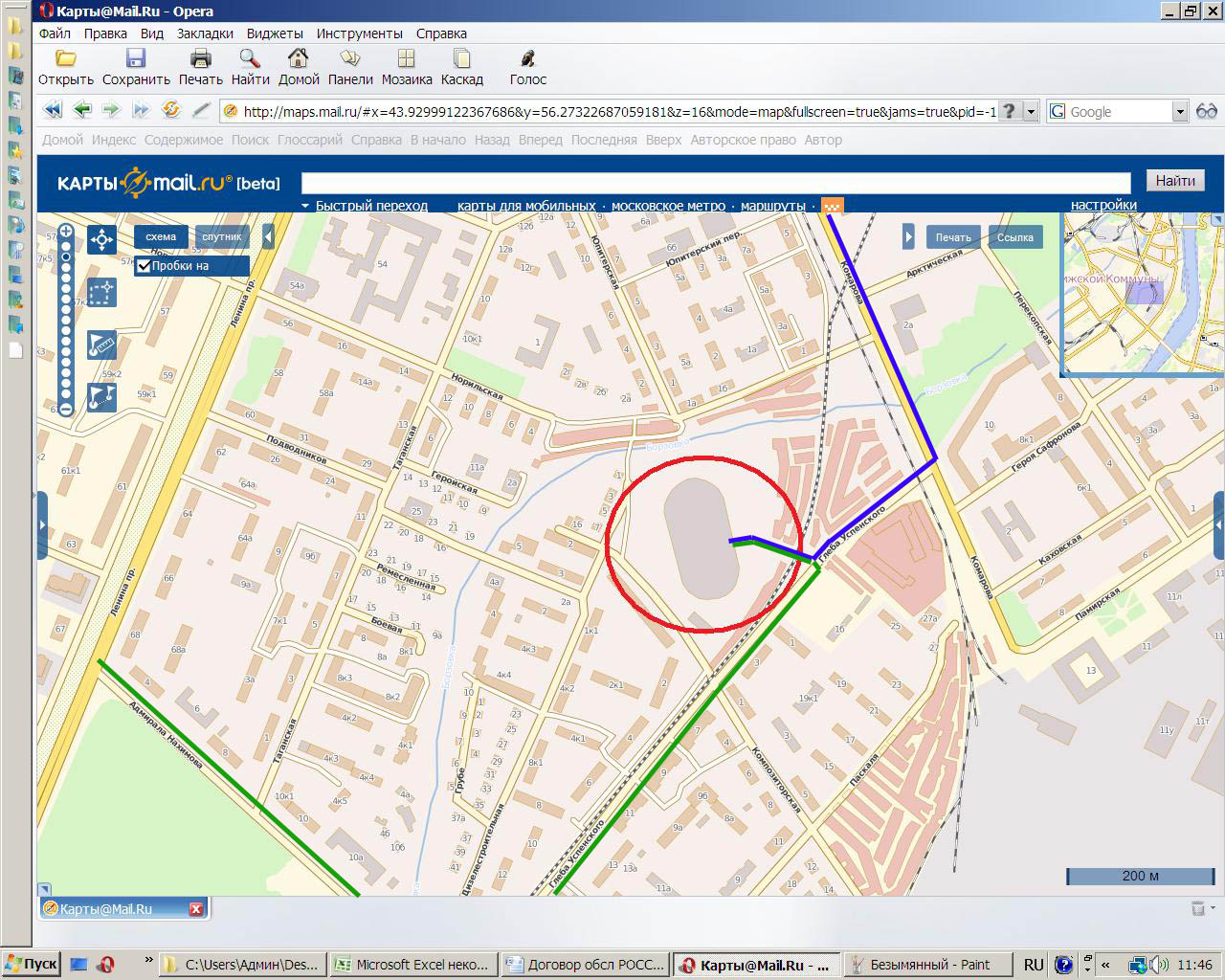
Task: Click the overview mini-map thumbnail
Action: pyautogui.click(x=1144, y=294)
